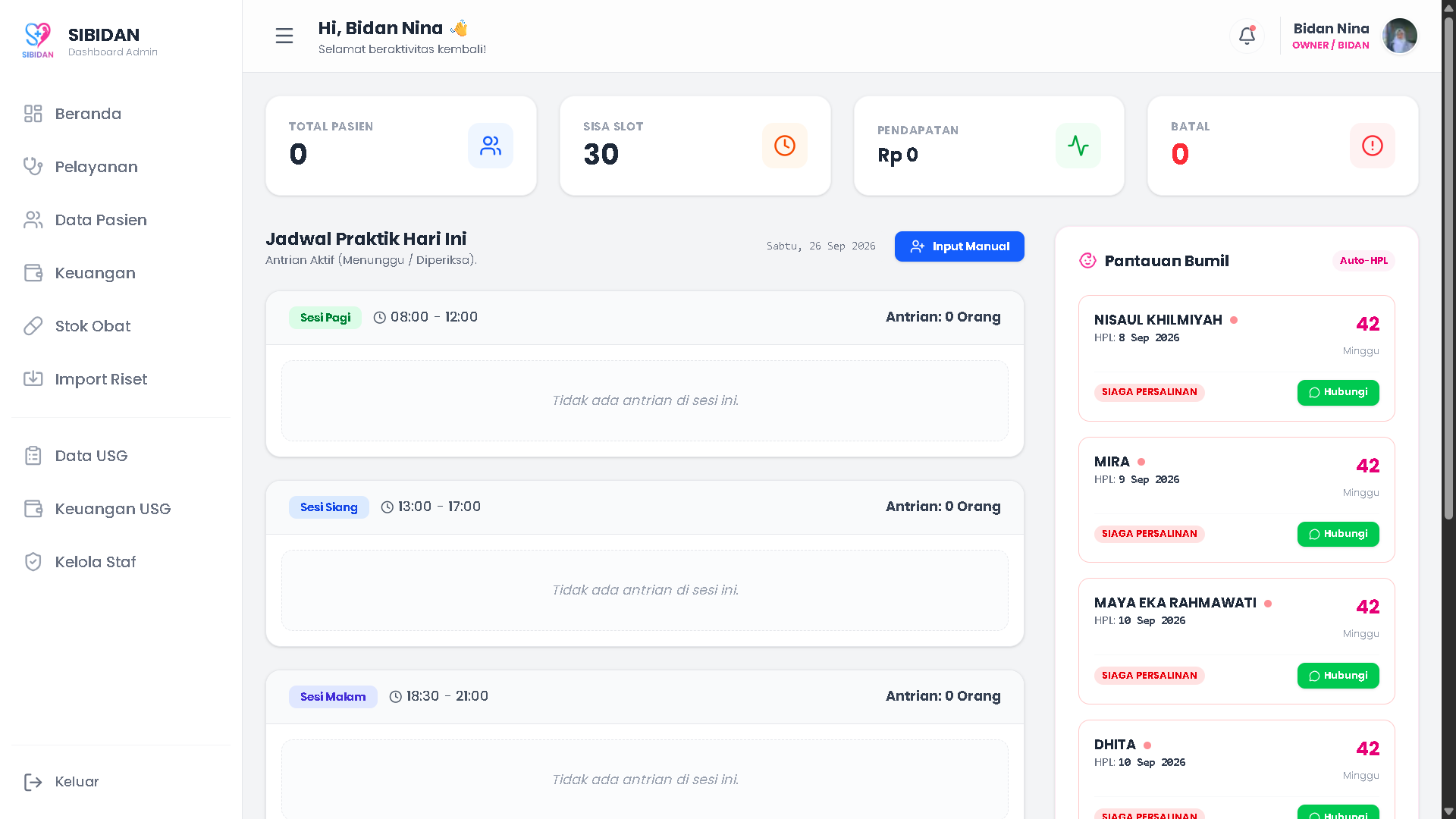Click patient name DHITA
The image size is (1456, 819).
(1115, 745)
